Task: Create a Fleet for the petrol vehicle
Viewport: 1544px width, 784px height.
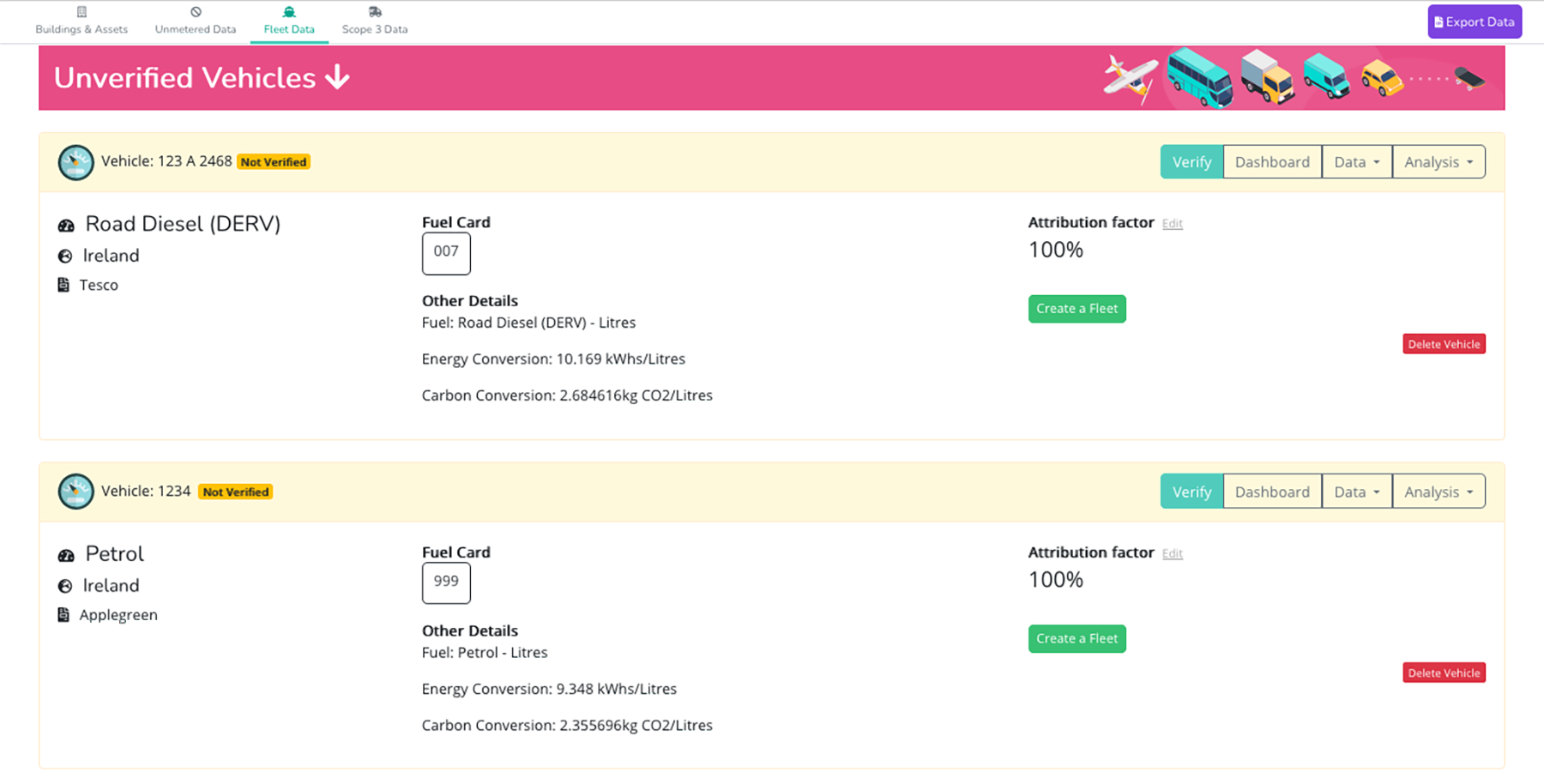Action: (1077, 639)
